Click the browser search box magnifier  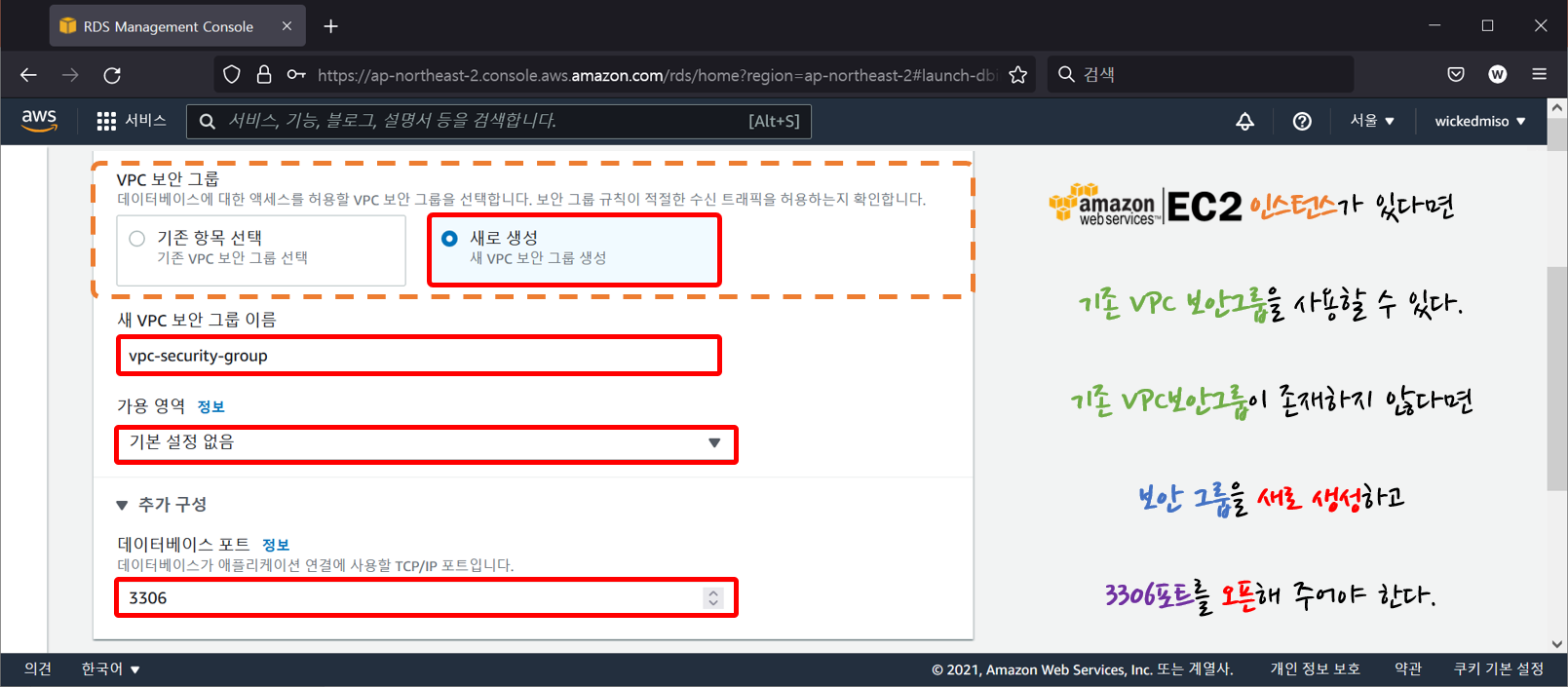coord(1066,75)
